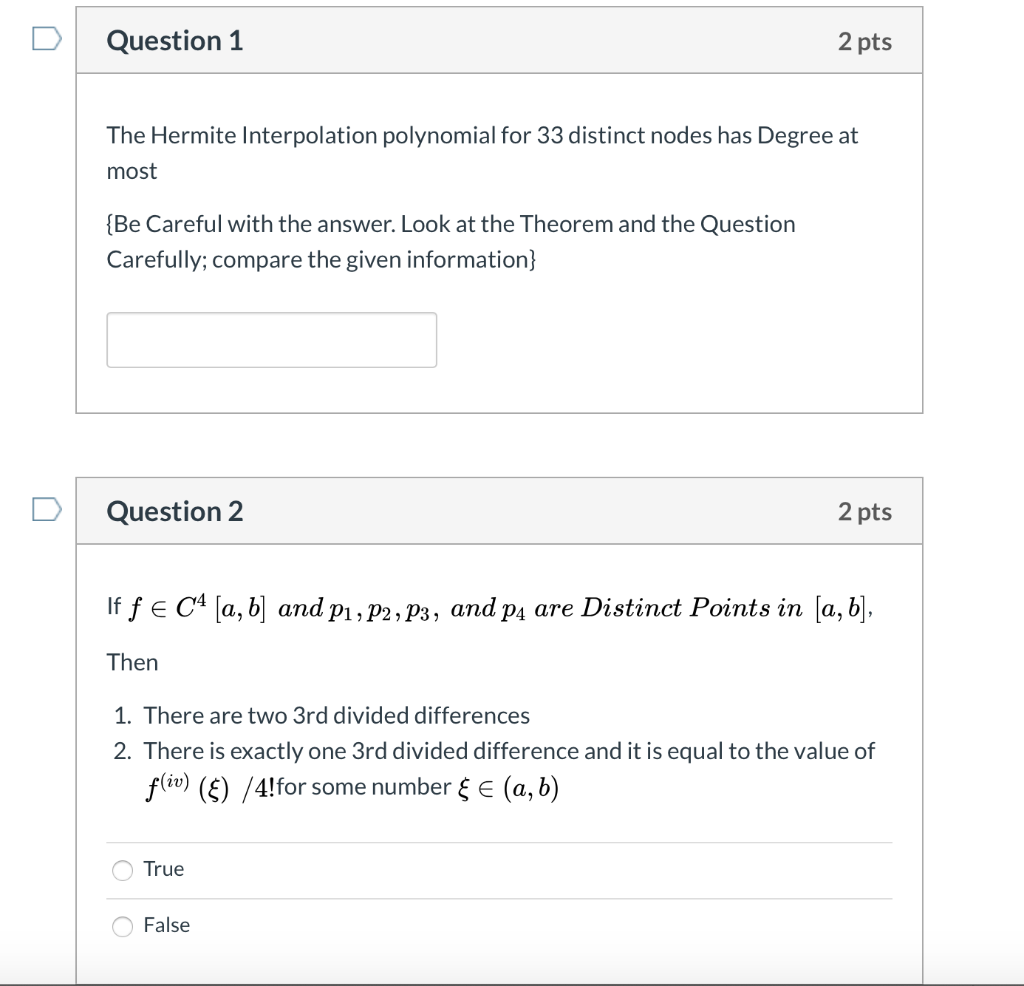
Task: Click the Question 2 answer area divider
Action: [x=500, y=841]
